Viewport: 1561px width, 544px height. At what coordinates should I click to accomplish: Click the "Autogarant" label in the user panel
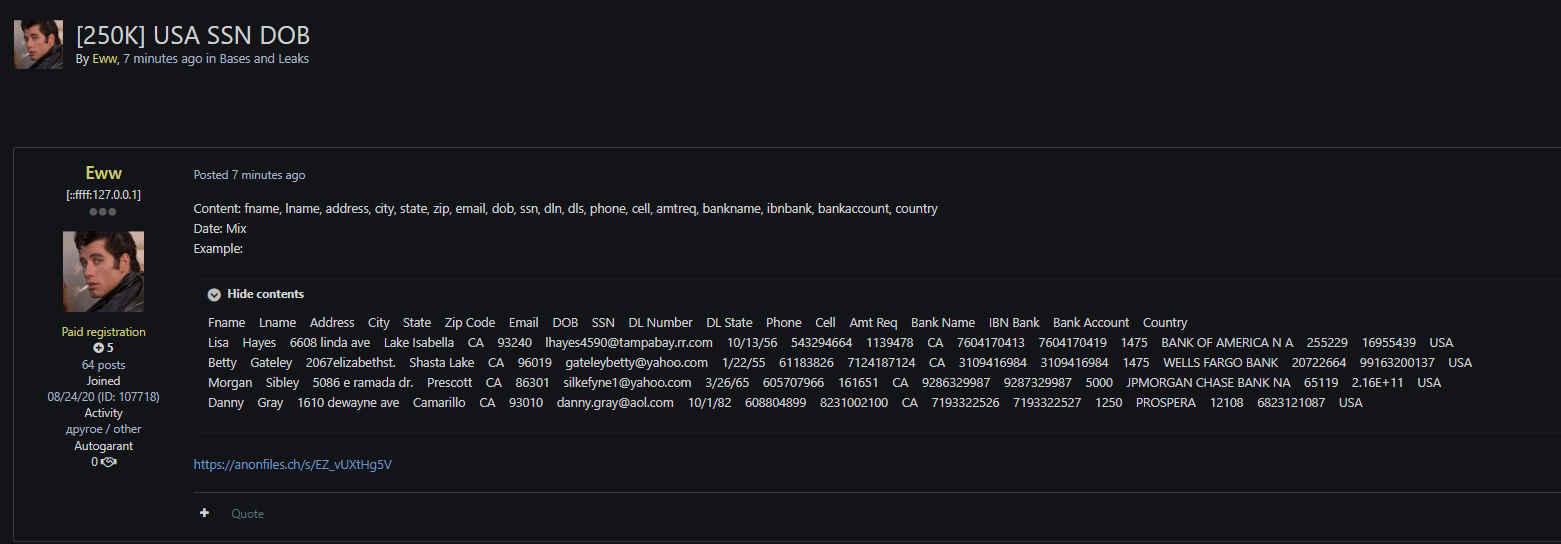click(x=103, y=446)
